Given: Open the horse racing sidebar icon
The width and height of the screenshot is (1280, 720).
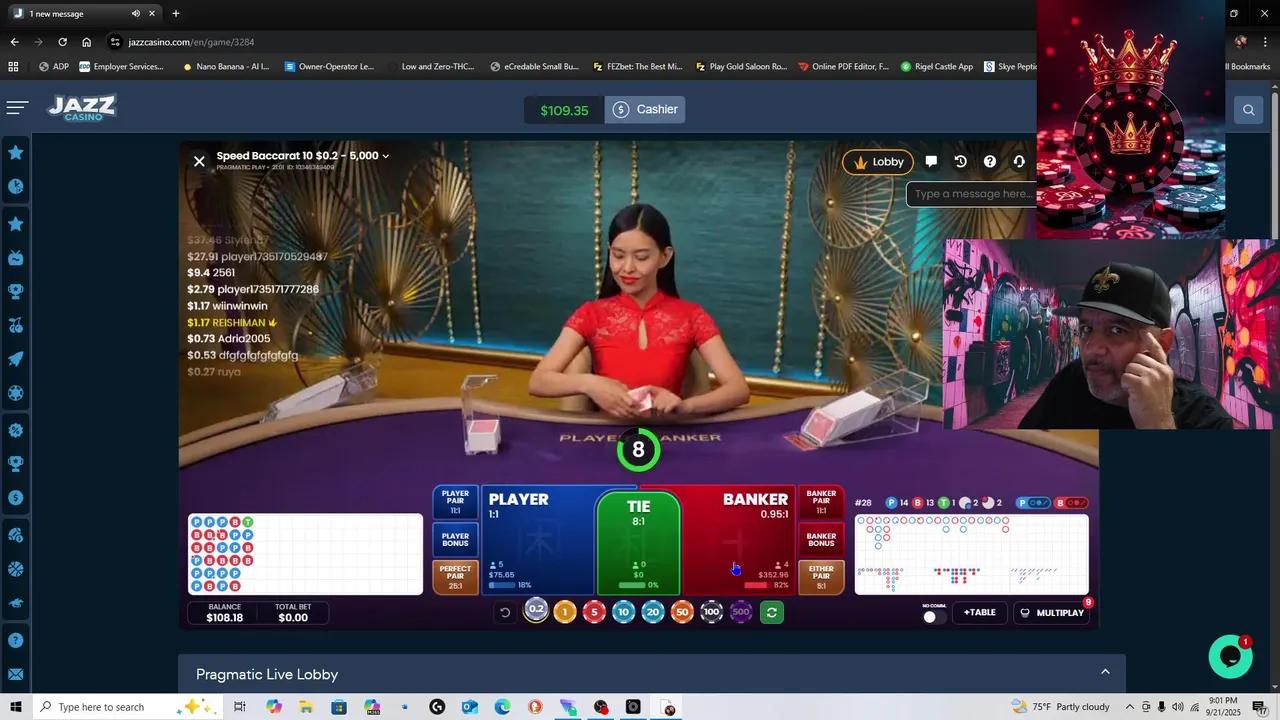Looking at the screenshot, I should click(x=16, y=603).
